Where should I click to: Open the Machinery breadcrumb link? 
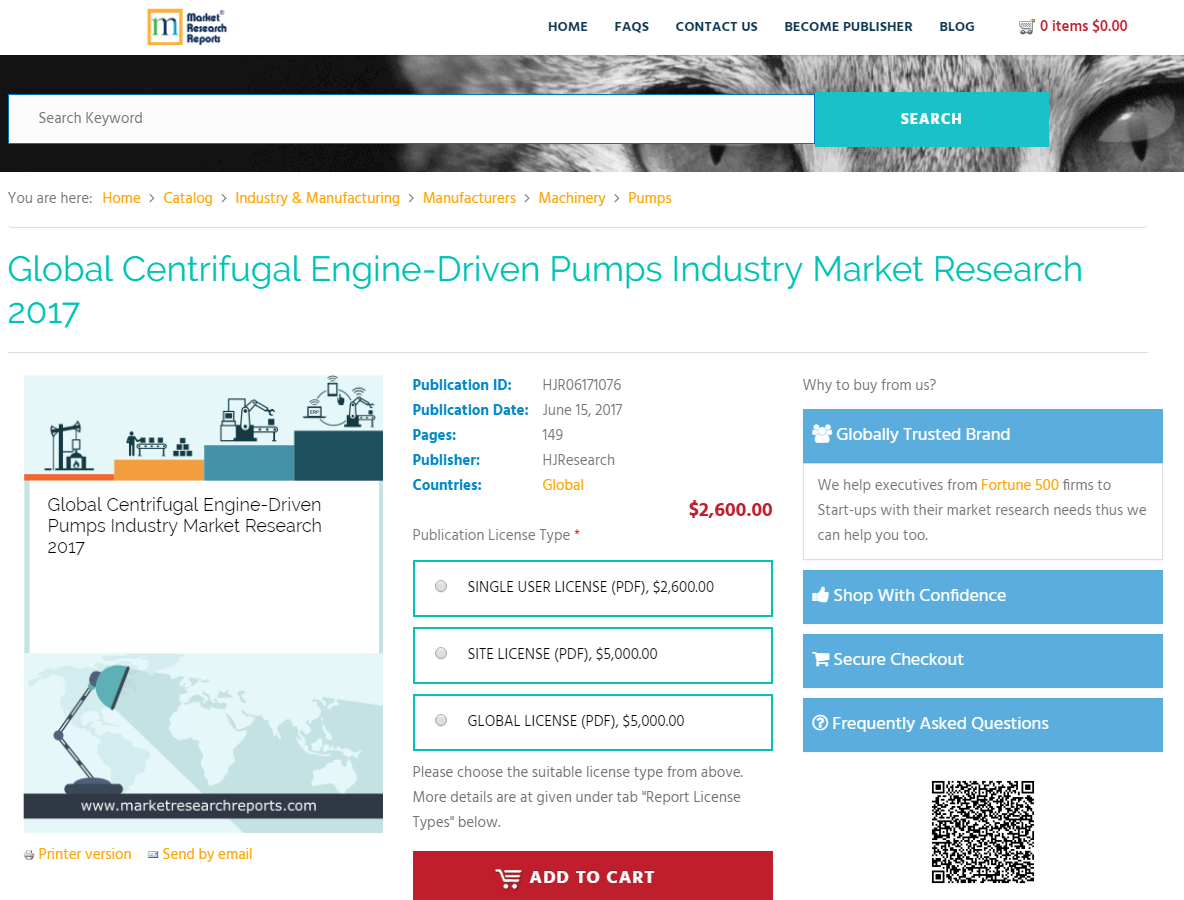point(572,198)
